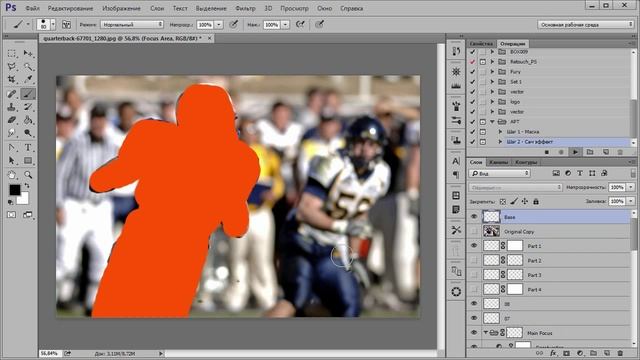Create new action set folder icon

pyautogui.click(x=590, y=152)
